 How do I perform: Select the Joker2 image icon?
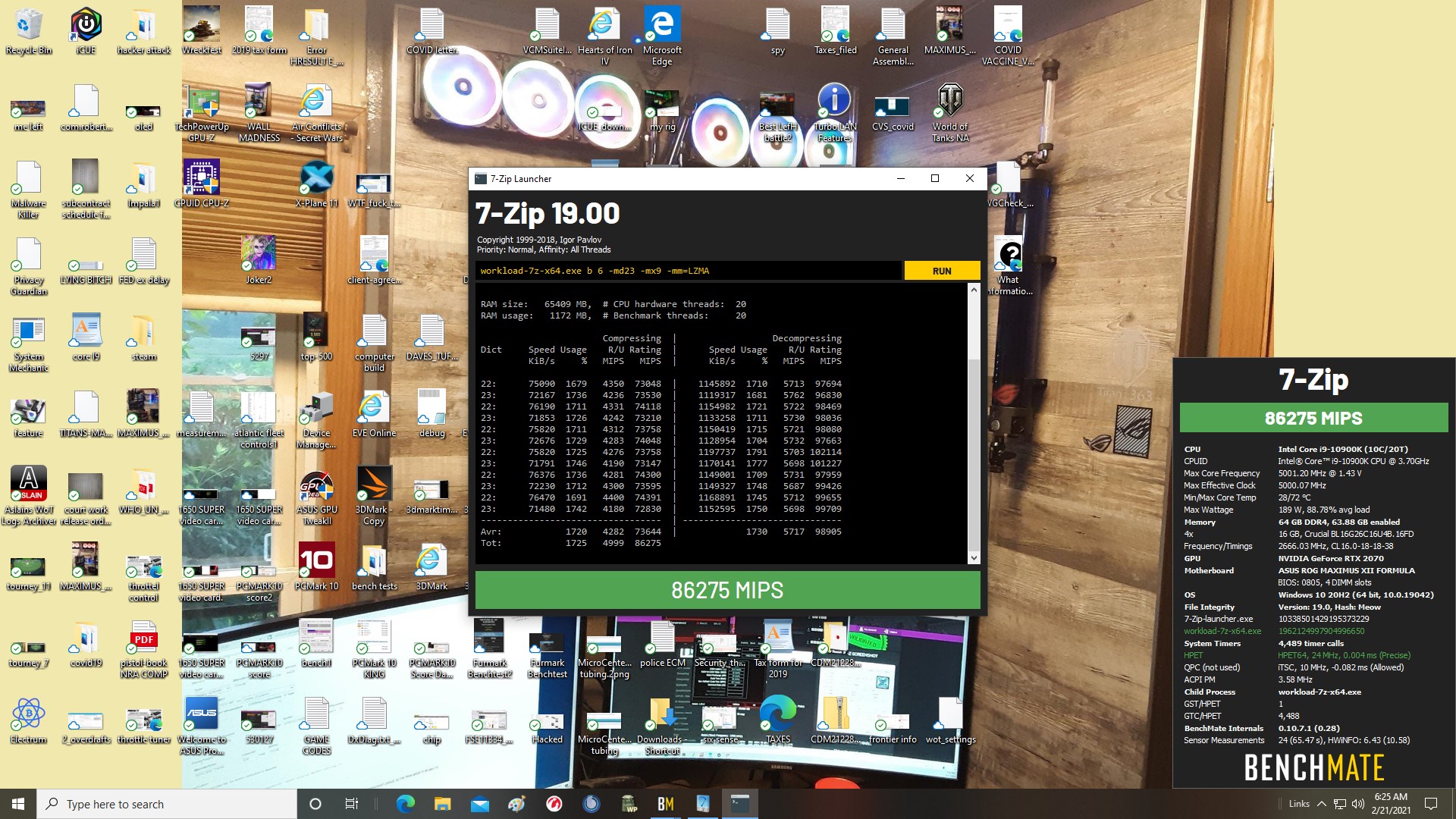pos(259,260)
